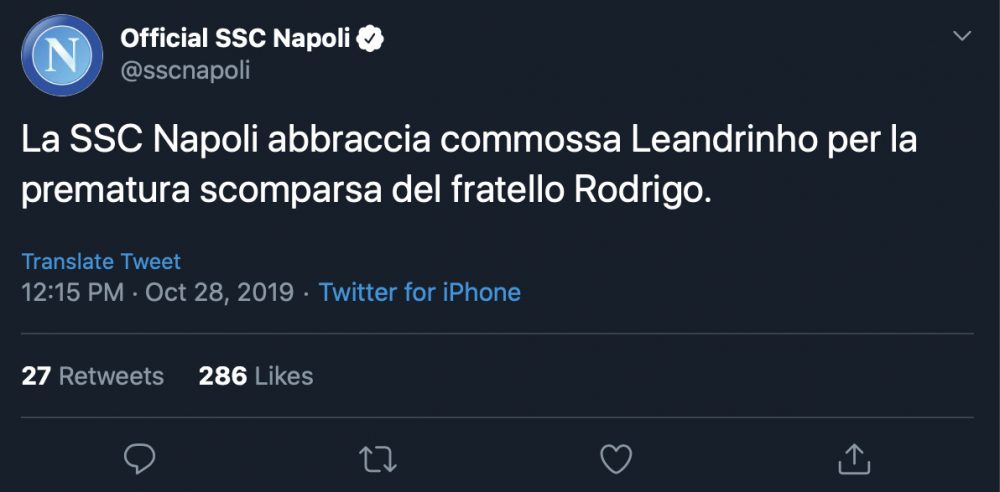Click the Translate Tweet link
Screen dimensions: 1000x492
click(x=101, y=262)
